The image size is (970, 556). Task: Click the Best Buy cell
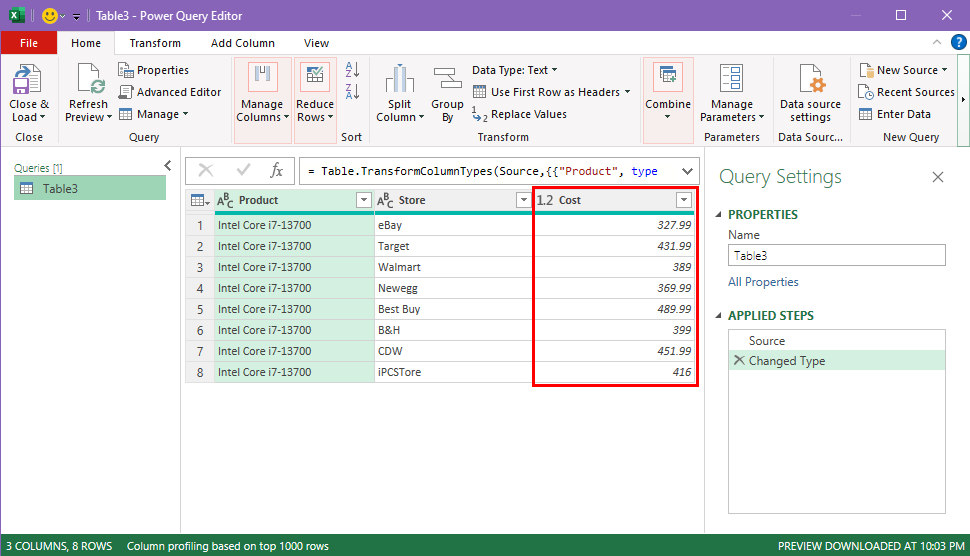point(453,309)
